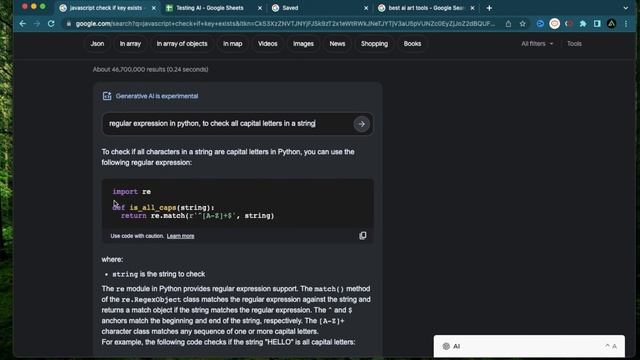Go forward in browser history
640x360 pixels.
coord(37,24)
